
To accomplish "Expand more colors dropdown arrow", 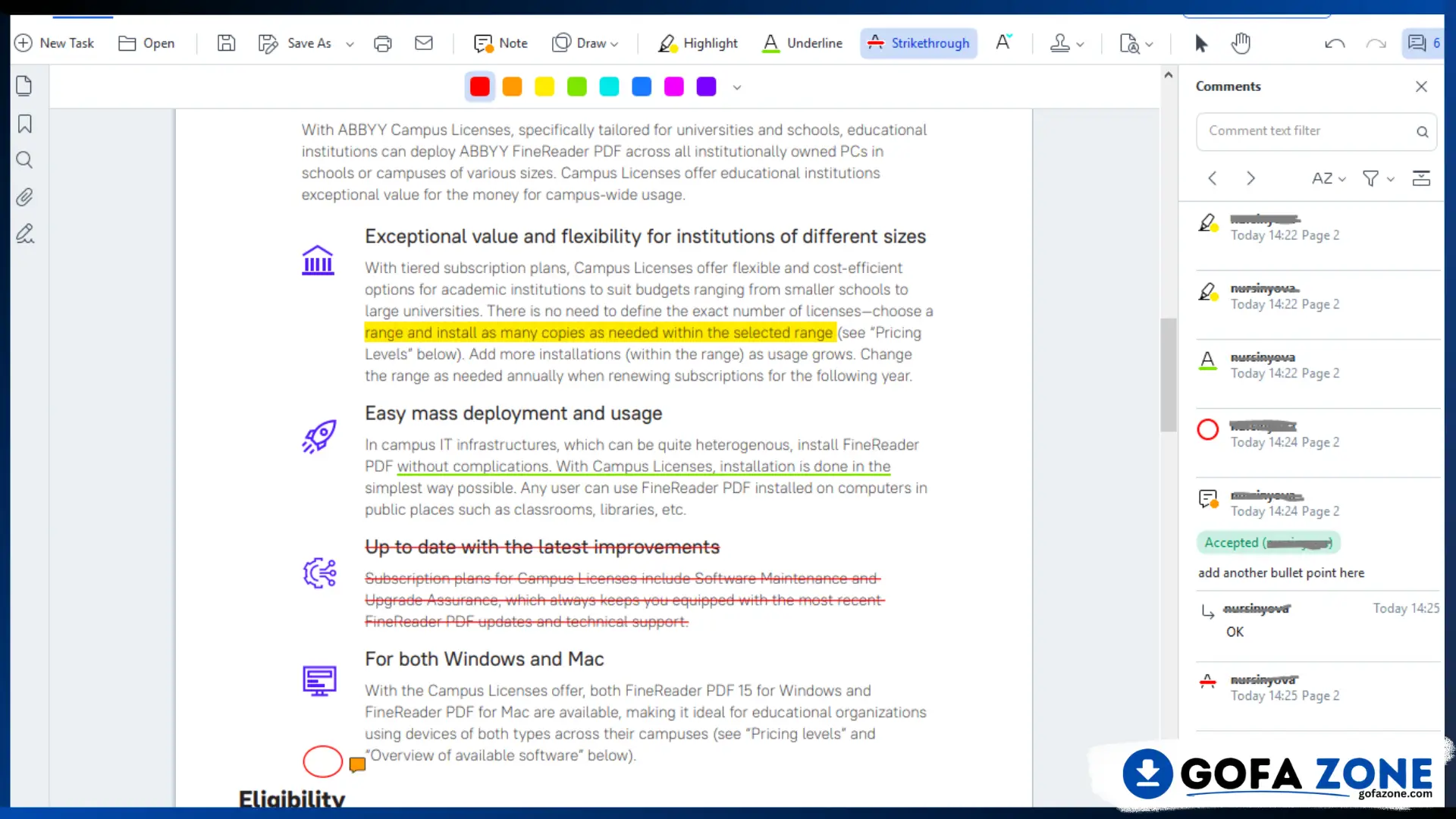I will [x=737, y=87].
